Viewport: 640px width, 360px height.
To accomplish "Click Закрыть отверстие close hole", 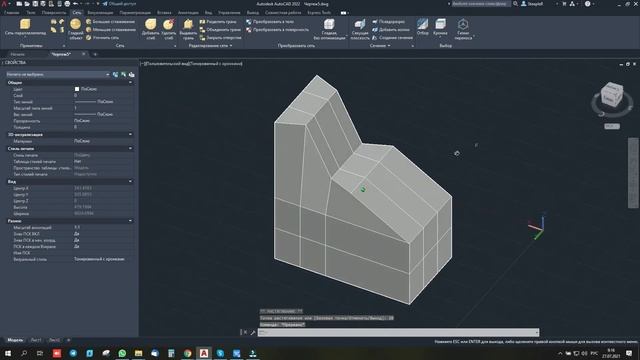I will pyautogui.click(x=220, y=38).
